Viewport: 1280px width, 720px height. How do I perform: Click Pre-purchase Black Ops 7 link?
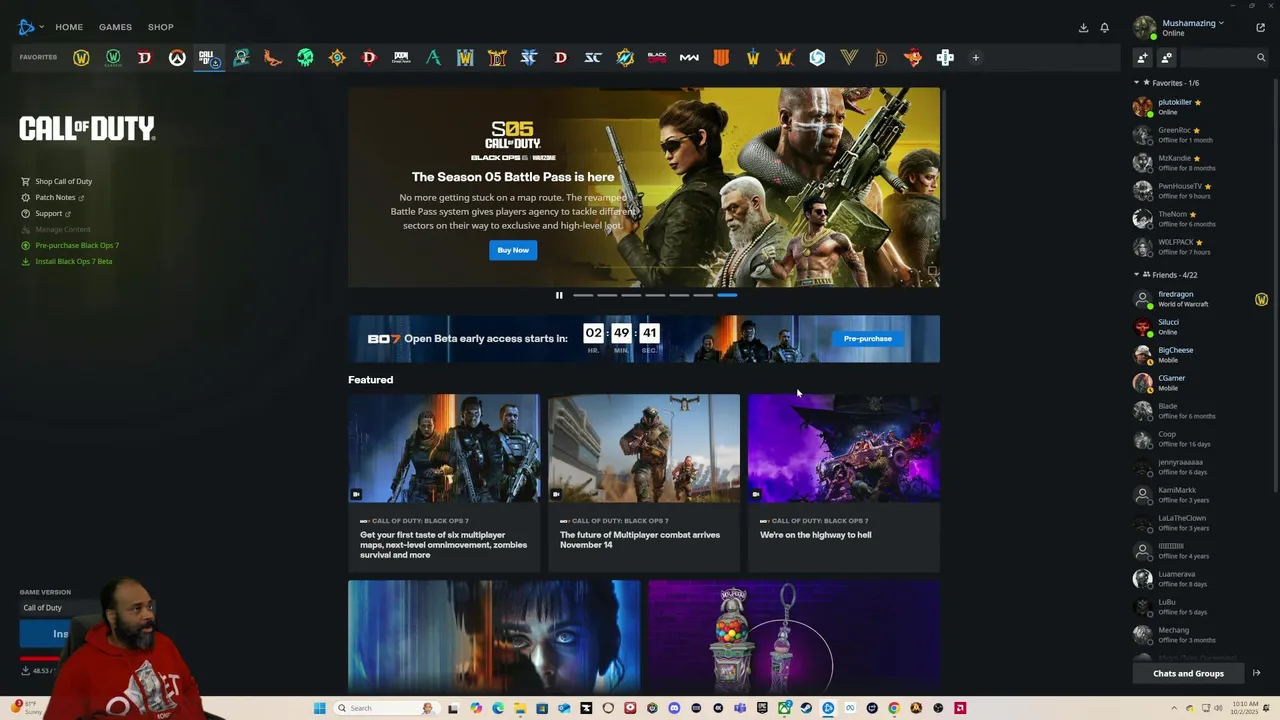pos(76,246)
